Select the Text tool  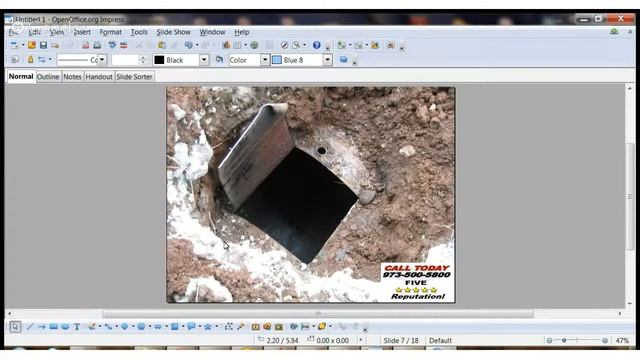coord(77,327)
